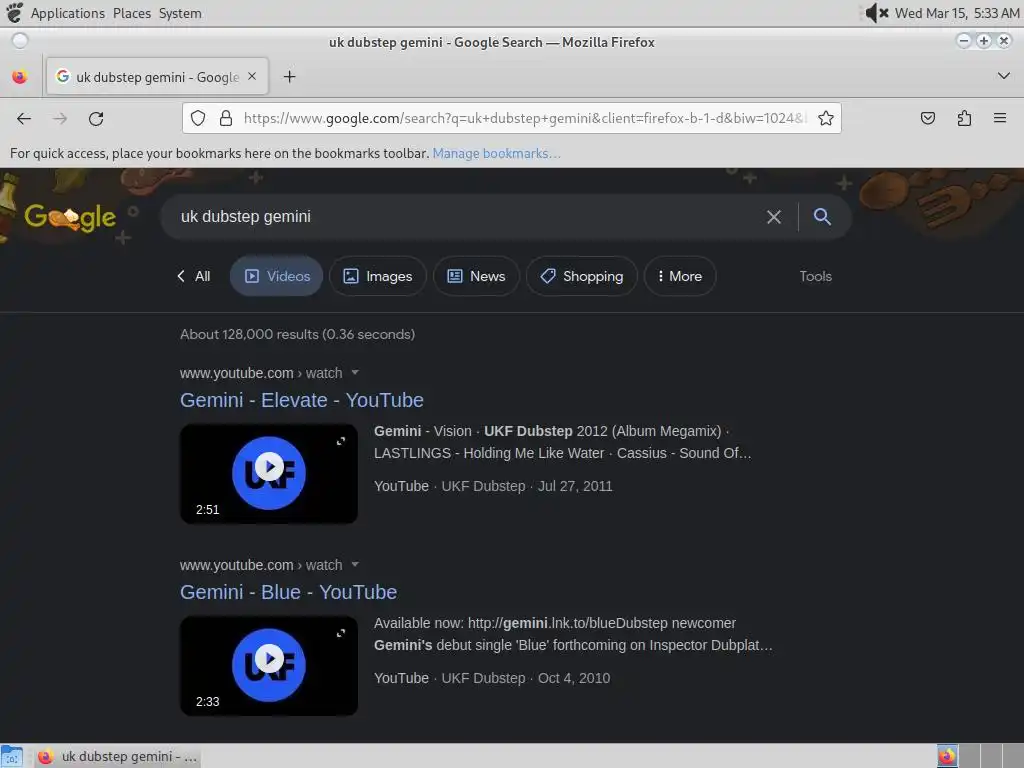Click the forward navigation arrow
Screen dimensions: 1024x768
coord(60,118)
